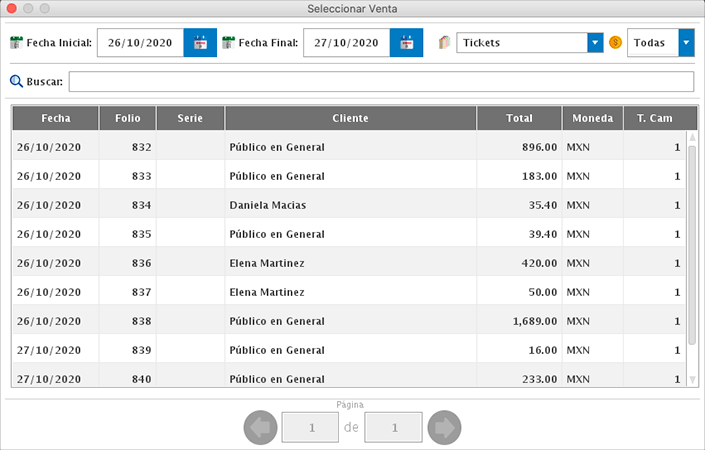705x450 pixels.
Task: Click the previous page arrow button
Action: click(260, 428)
